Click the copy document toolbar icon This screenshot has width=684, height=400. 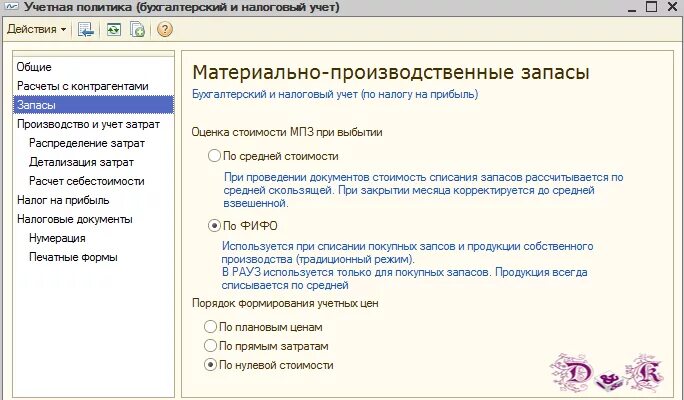point(137,30)
